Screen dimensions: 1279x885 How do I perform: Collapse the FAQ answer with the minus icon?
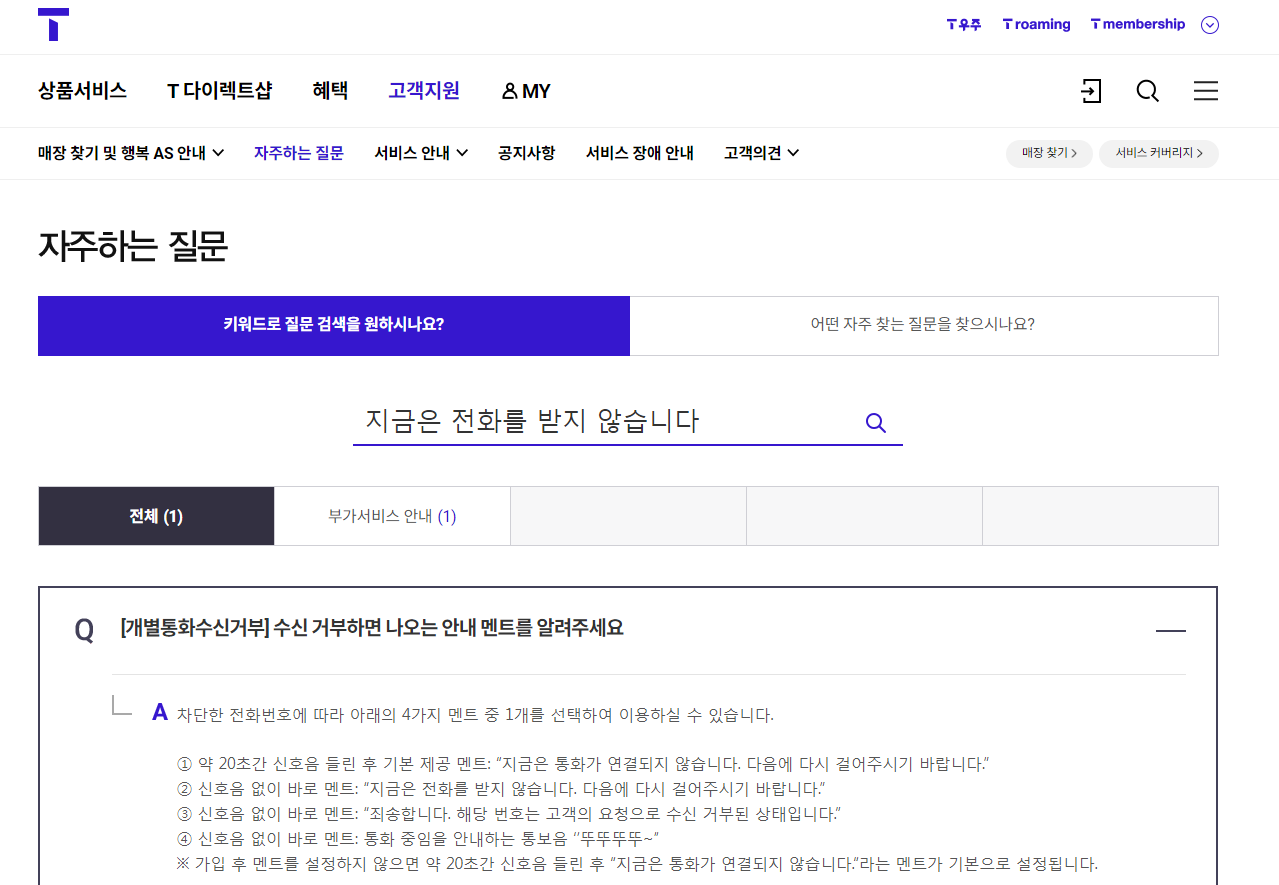(1172, 630)
